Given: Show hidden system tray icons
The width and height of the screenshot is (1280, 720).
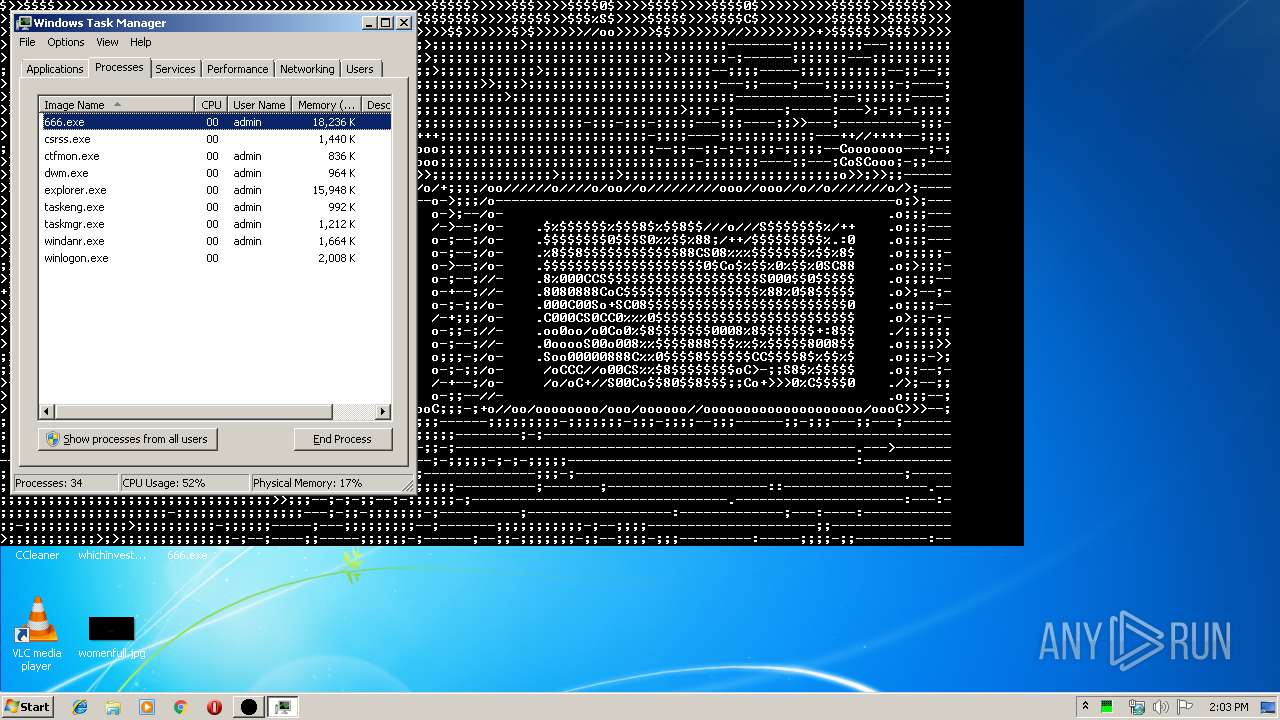Looking at the screenshot, I should pyautogui.click(x=1085, y=706).
